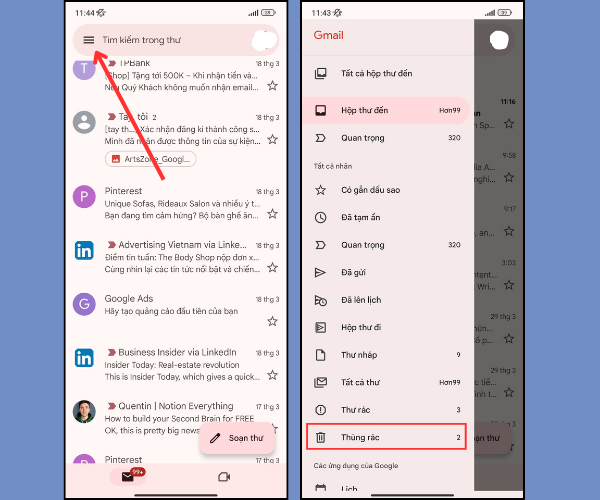The height and width of the screenshot is (500, 600).
Task: Open 'Hộp thư đi' outbox label
Action: point(387,328)
